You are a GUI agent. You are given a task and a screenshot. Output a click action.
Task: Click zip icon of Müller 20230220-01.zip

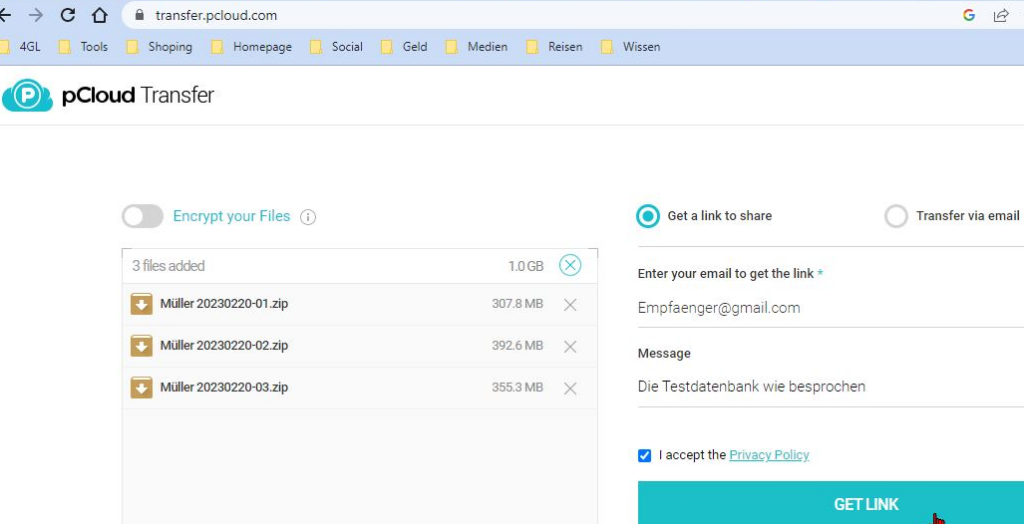tap(142, 304)
